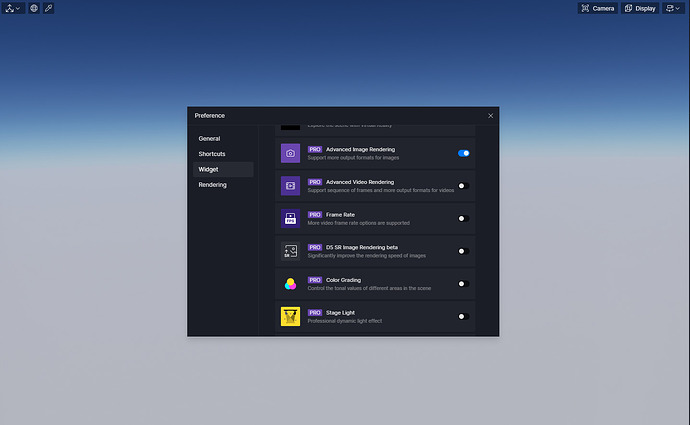Click the globe icon in top toolbar
The image size is (690, 425).
[x=34, y=8]
